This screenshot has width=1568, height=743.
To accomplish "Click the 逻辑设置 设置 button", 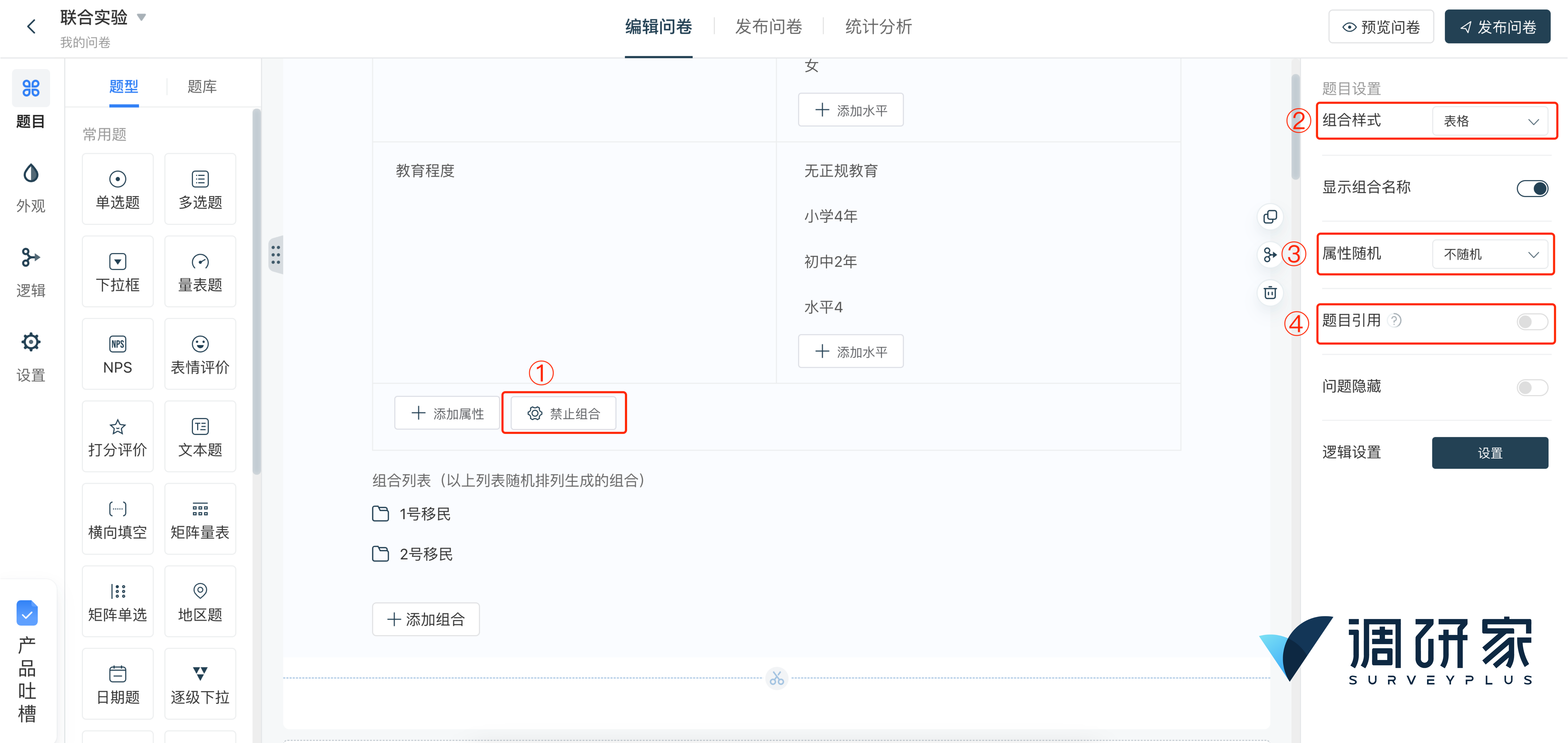I will 1490,453.
